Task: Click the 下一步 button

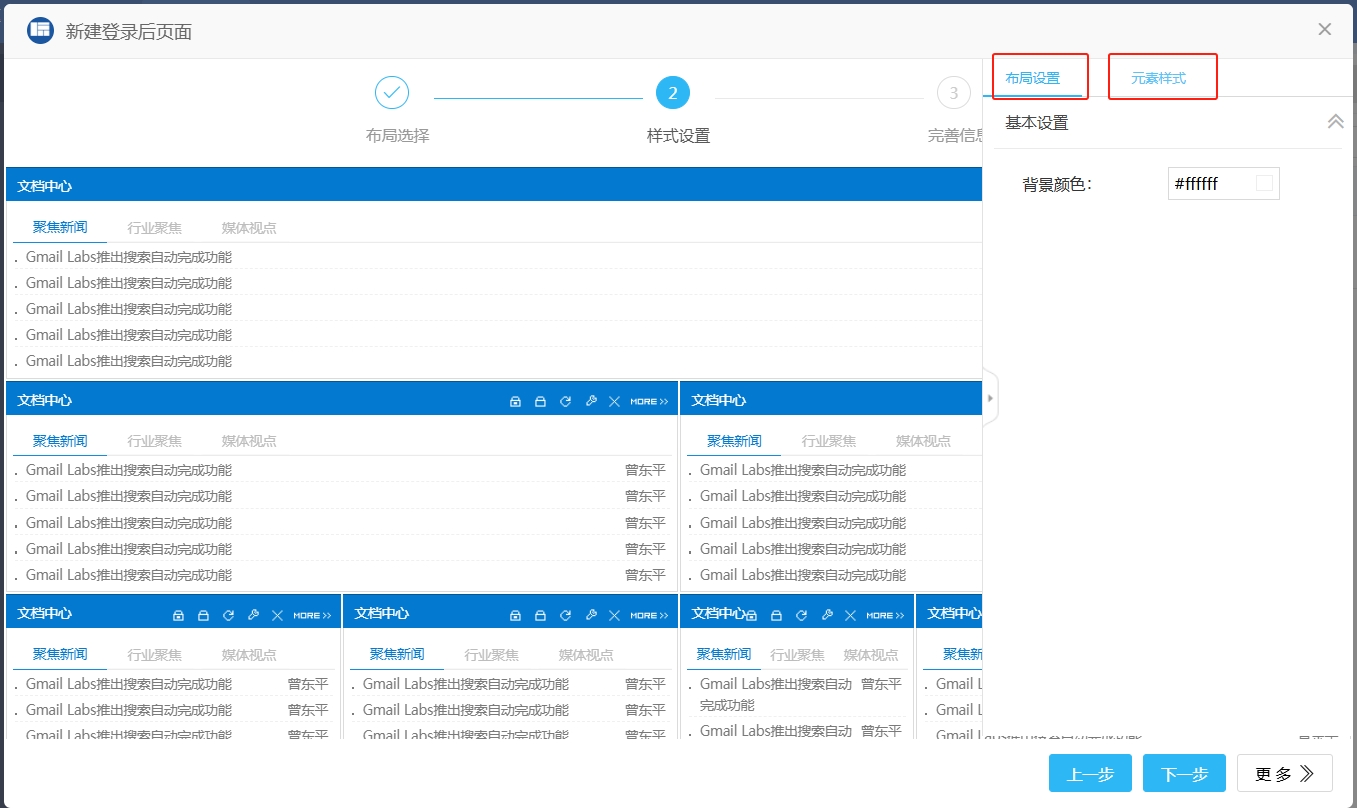Action: tap(1184, 773)
